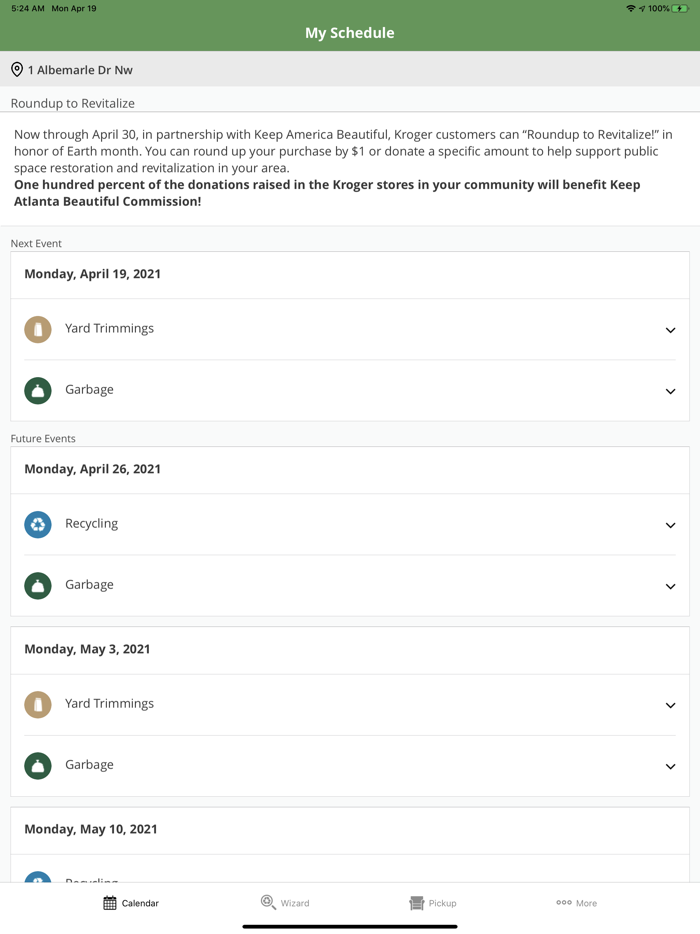Tap Garbage bag icon under May 3

(38, 765)
